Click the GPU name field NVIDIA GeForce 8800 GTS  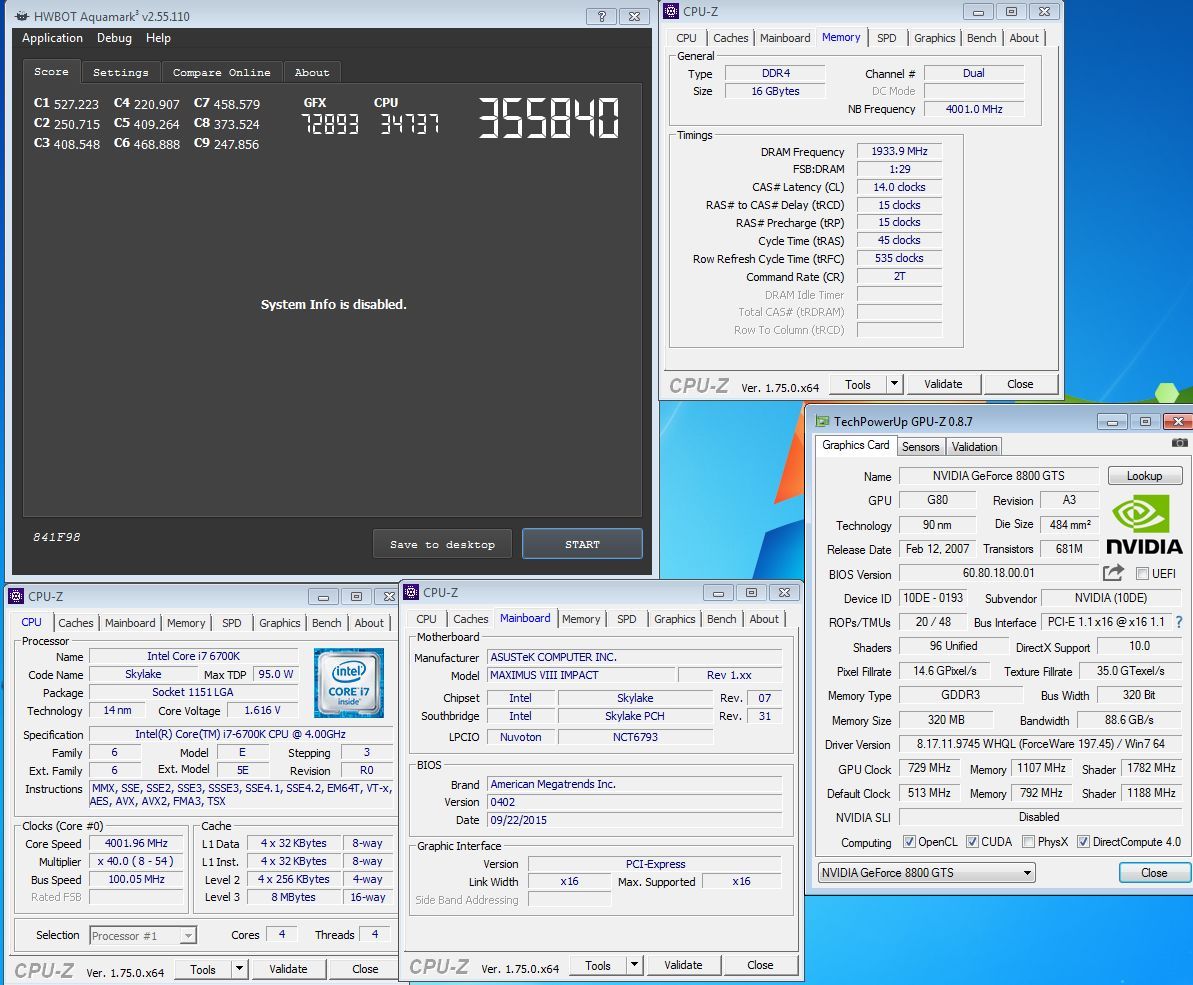998,475
